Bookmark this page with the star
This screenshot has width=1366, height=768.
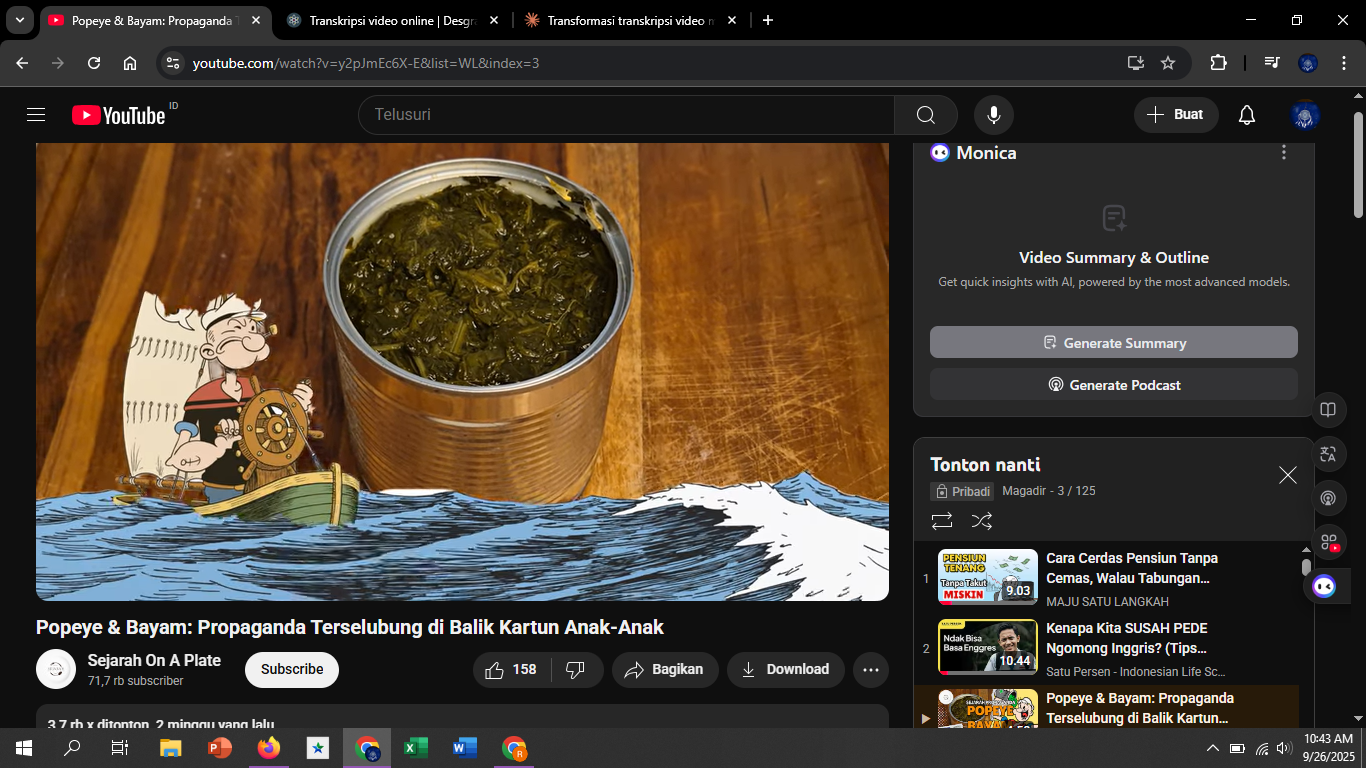1168,63
